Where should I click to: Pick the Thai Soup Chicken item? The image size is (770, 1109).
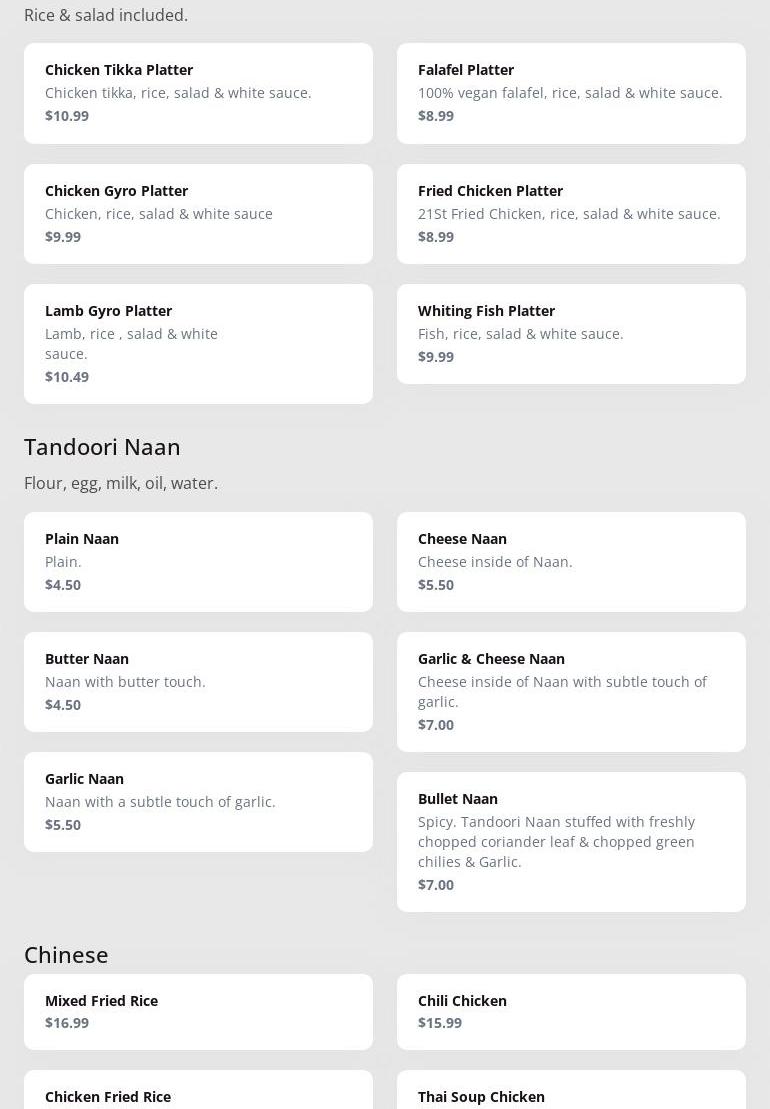click(x=571, y=1094)
